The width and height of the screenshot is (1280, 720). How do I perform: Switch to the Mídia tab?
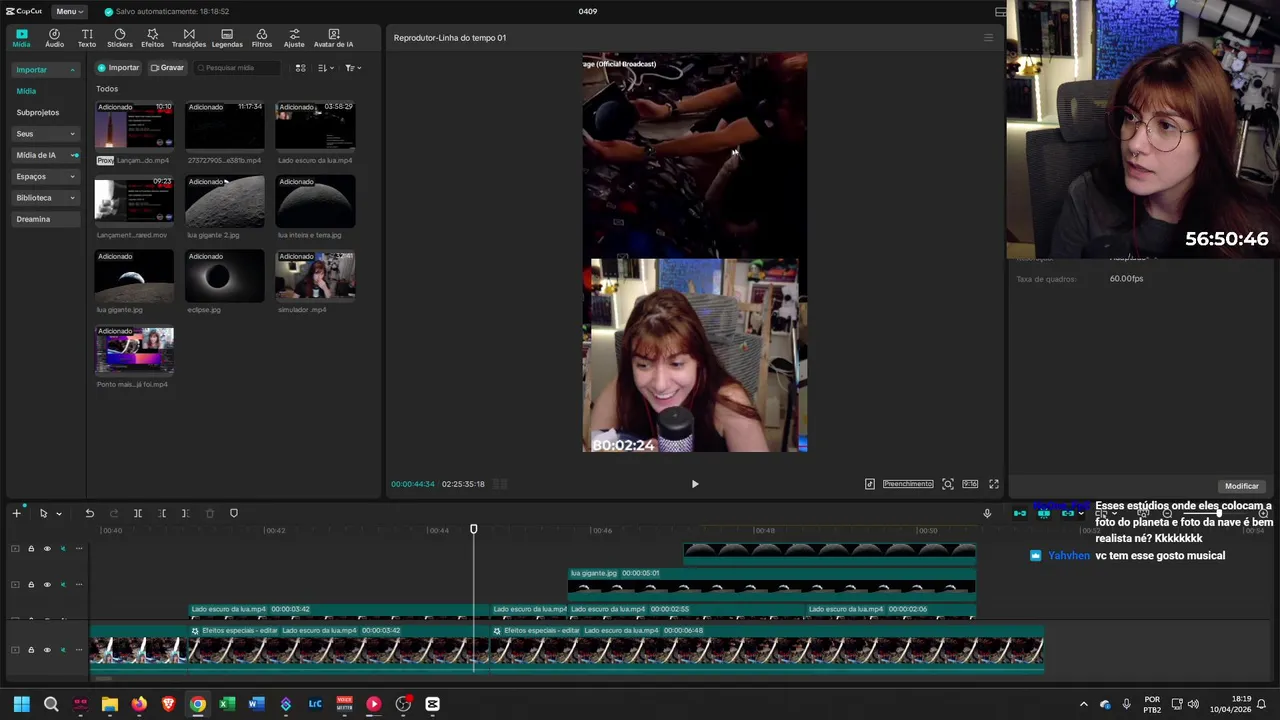click(21, 38)
